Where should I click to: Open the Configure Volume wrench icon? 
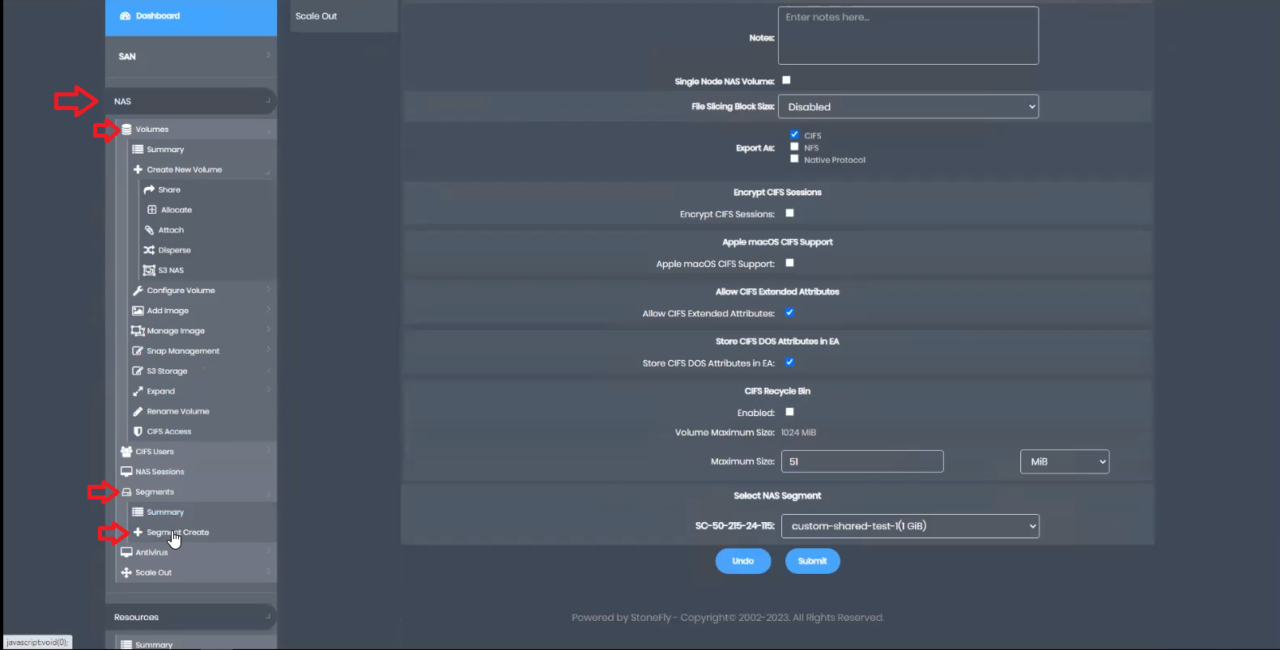click(138, 289)
